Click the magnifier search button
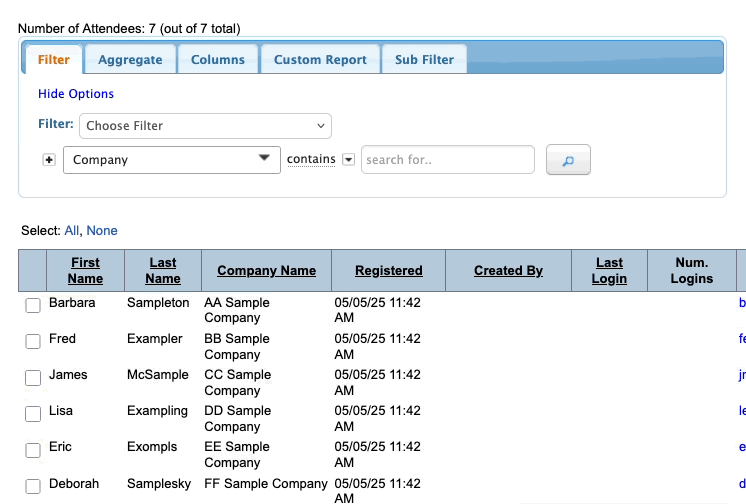Viewport: 746px width, 504px height. point(568,160)
